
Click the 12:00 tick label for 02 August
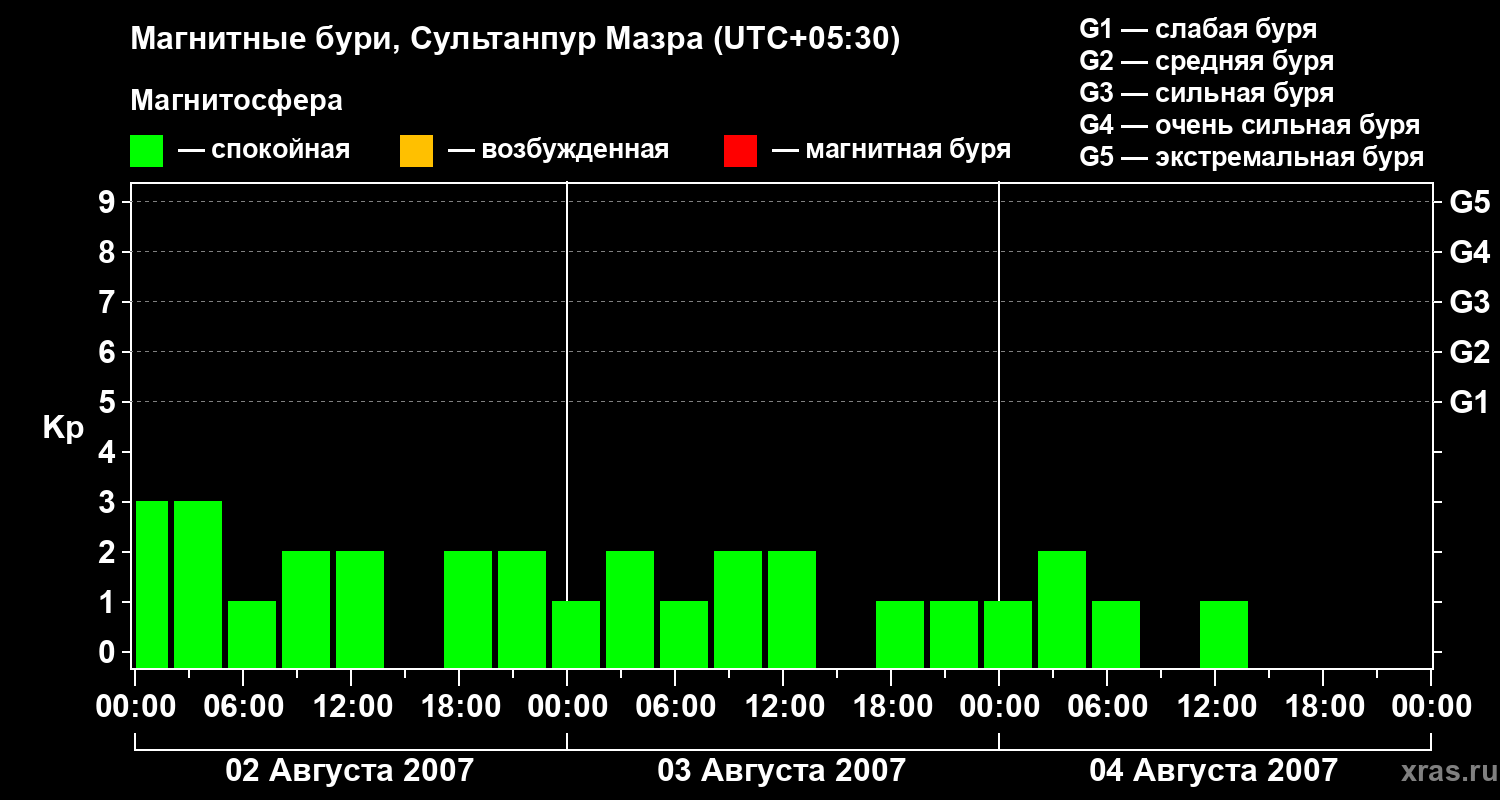(351, 706)
